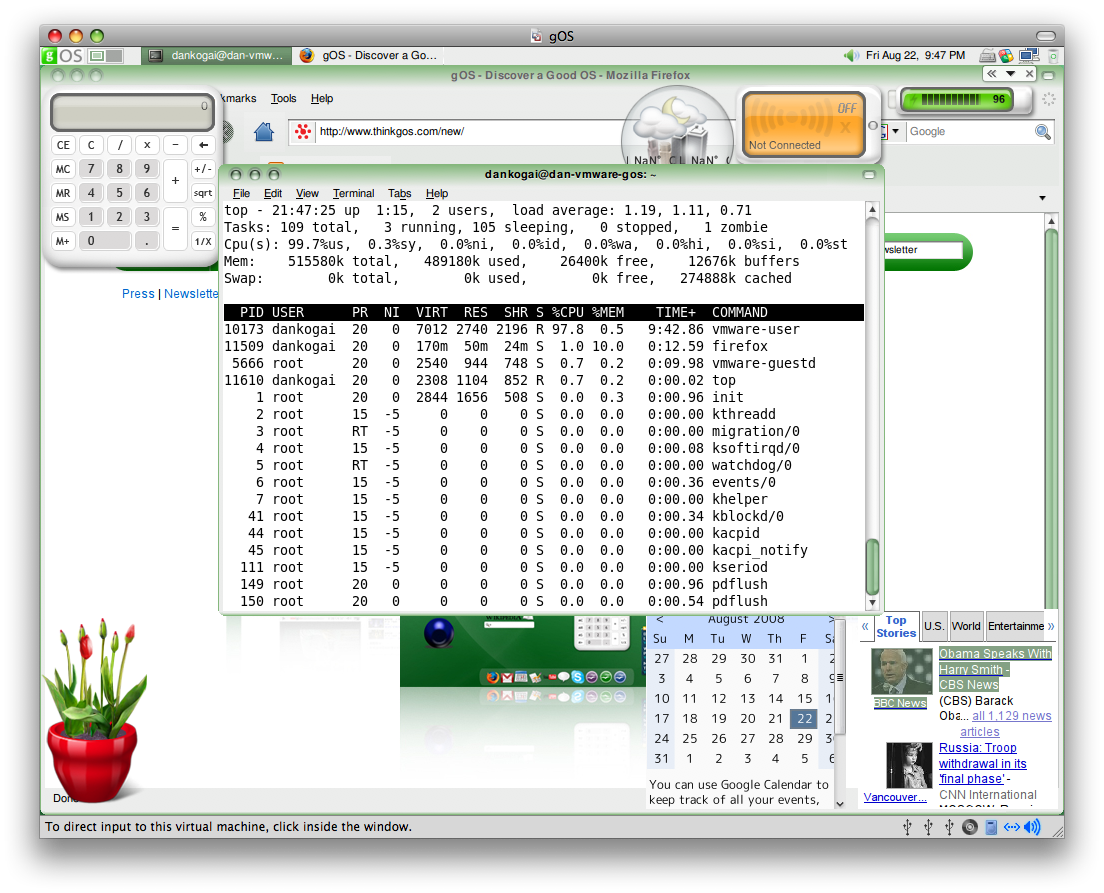This screenshot has width=1104, height=893.
Task: Click the calculator 1/x key
Action: point(203,241)
